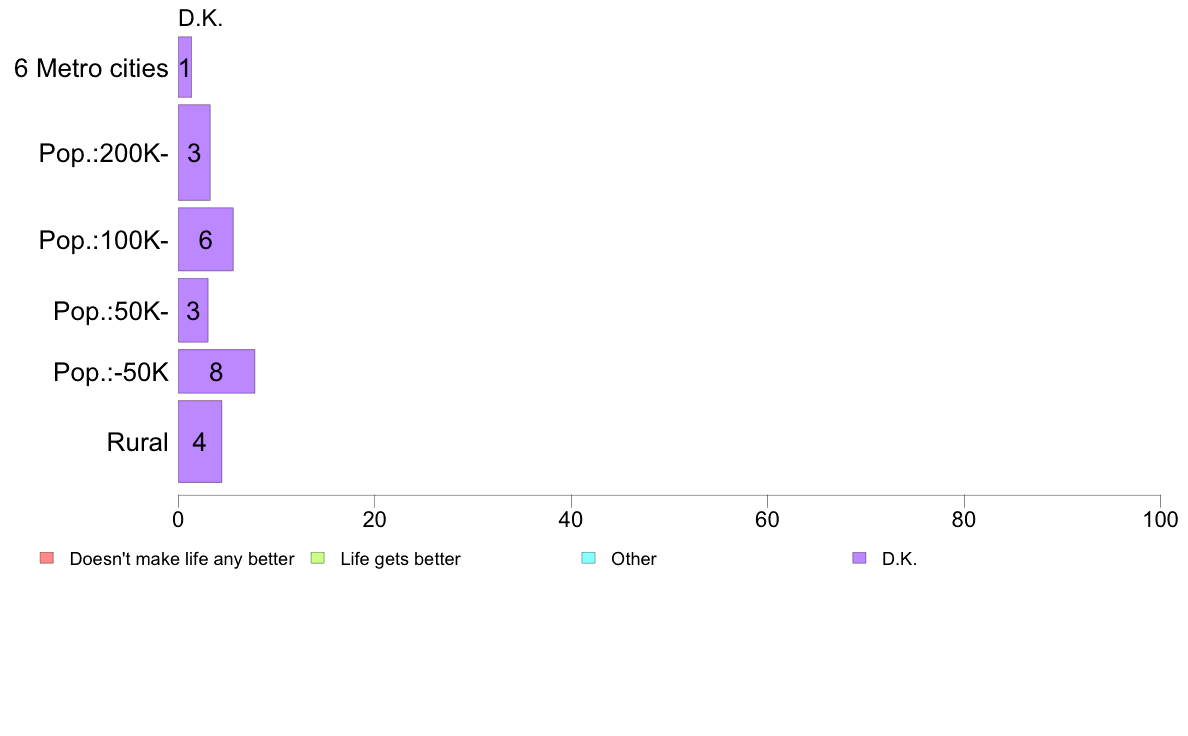This screenshot has height=736, width=1188.
Task: Select the "Pop.:50K-" bar showing 3
Action: click(193, 310)
